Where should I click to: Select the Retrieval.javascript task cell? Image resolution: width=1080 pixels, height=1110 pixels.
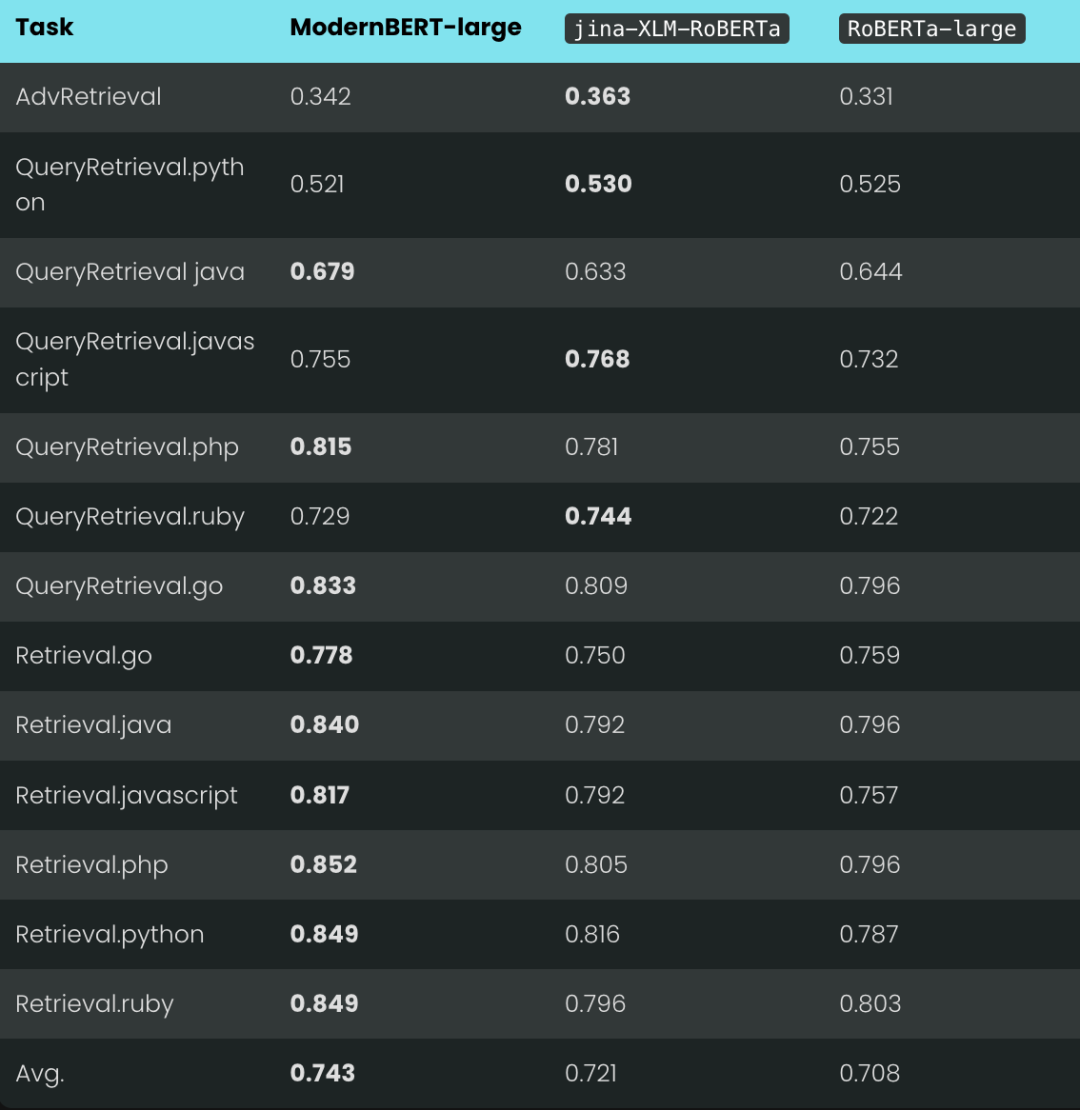[x=126, y=796]
